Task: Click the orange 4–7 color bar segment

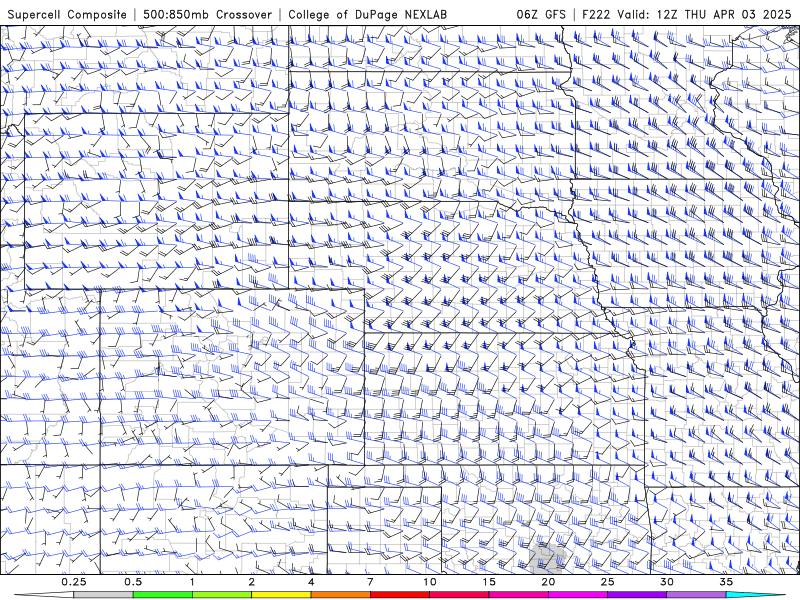Action: point(341,595)
